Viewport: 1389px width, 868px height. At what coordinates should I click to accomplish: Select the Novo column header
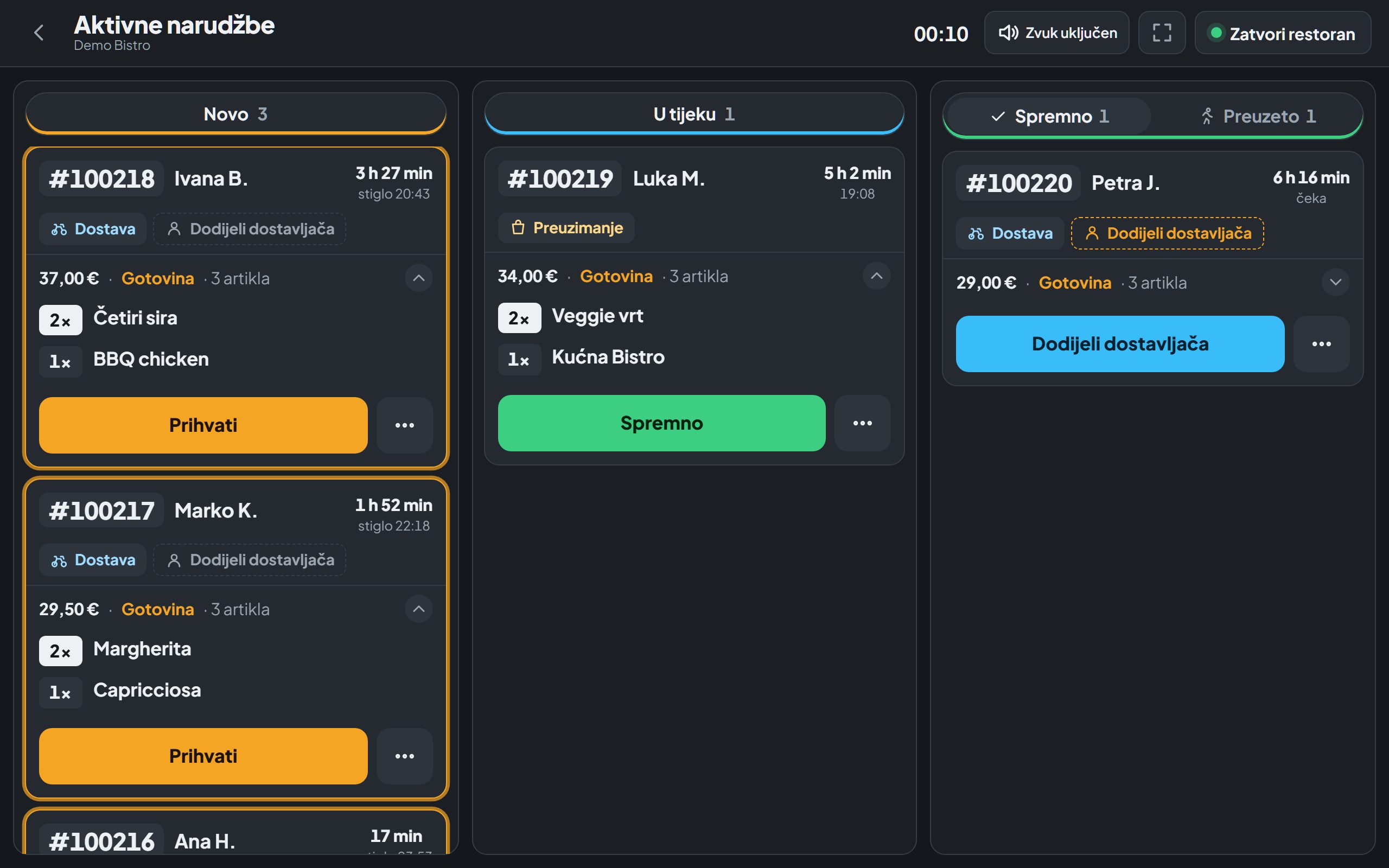(x=235, y=114)
